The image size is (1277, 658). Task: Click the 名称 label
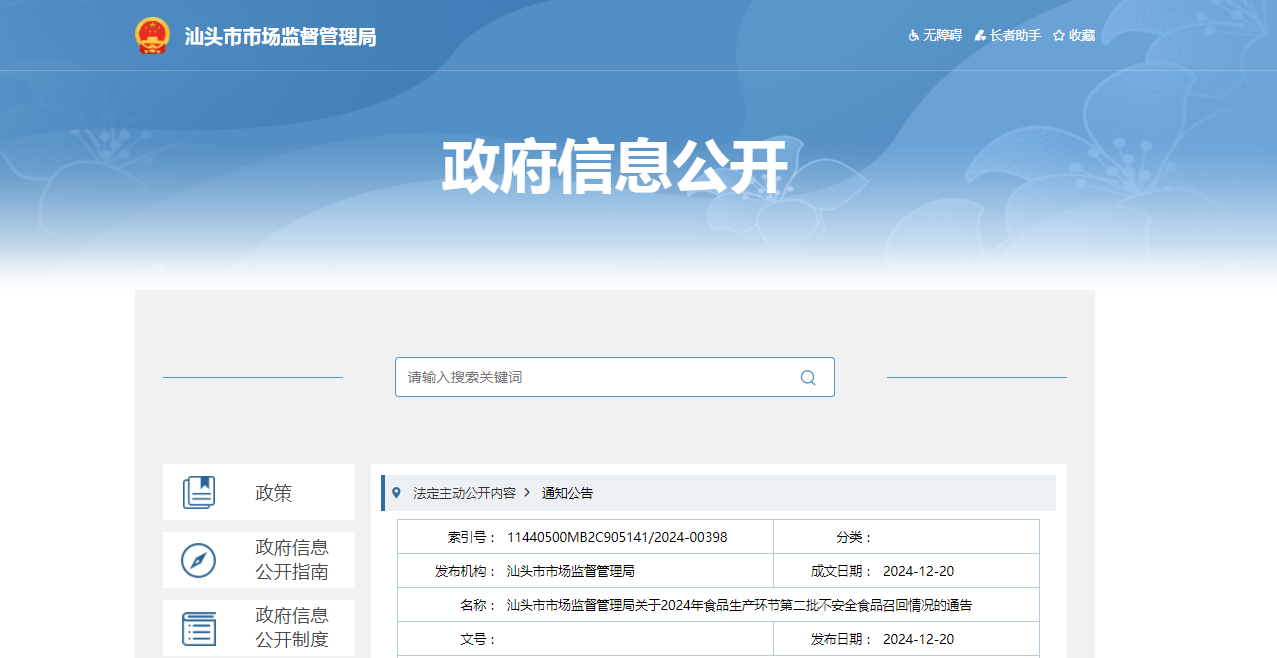478,605
